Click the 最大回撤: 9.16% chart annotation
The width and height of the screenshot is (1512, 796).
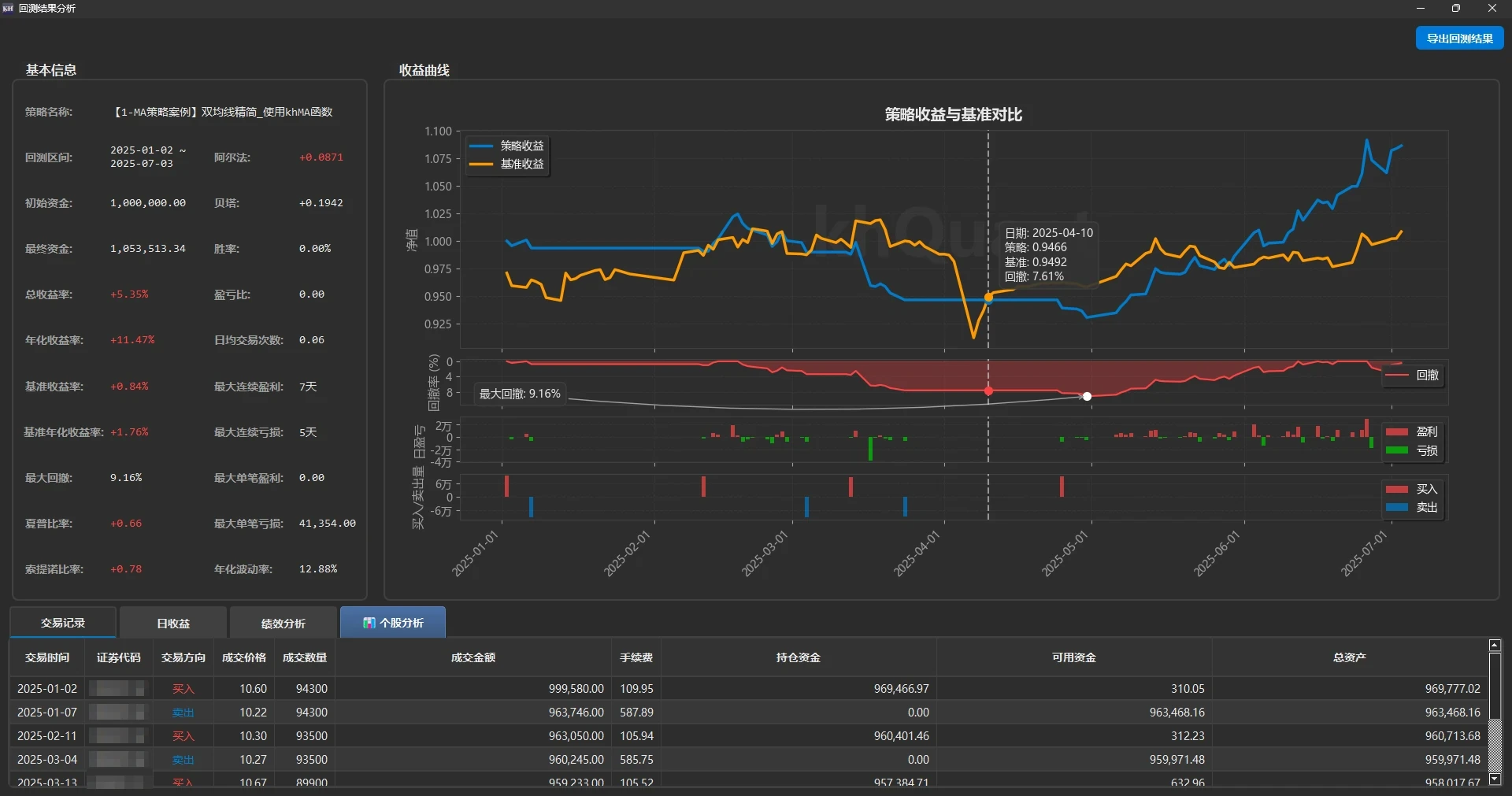point(520,394)
